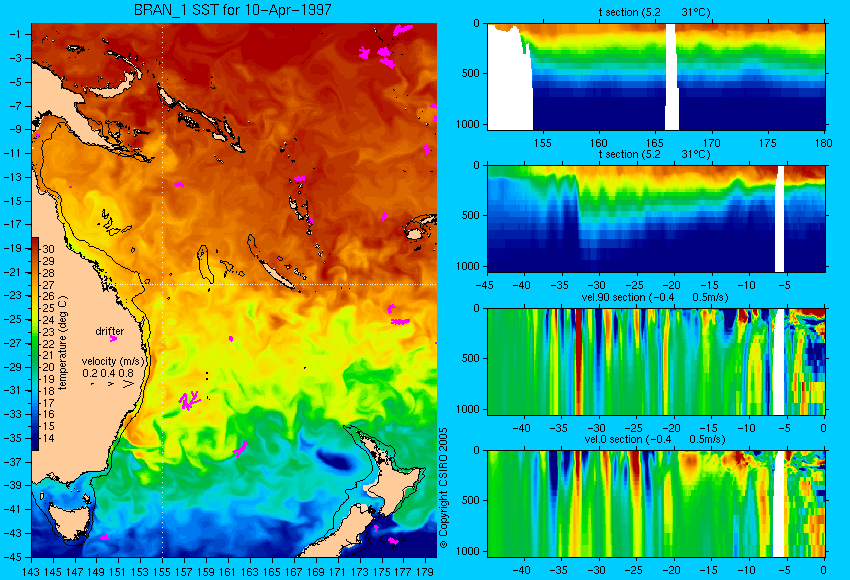Click the temperature colorbar scale on the map
The image size is (850, 580).
(35, 344)
